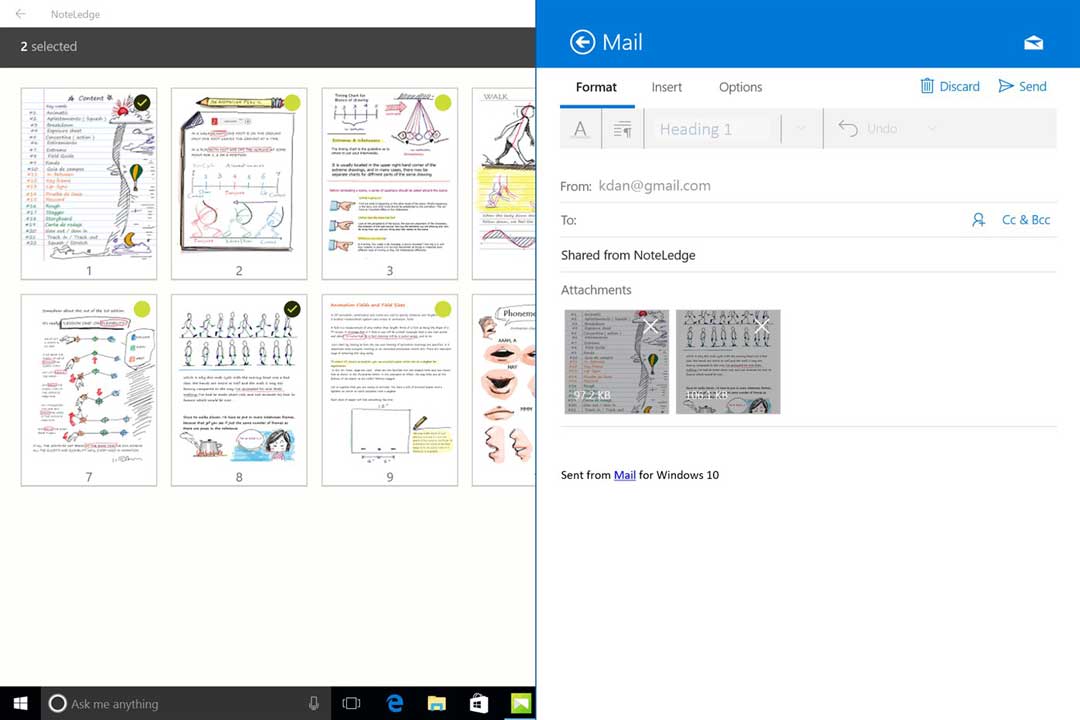Select page 2 using its green circle
The image size is (1080, 720).
(x=292, y=102)
